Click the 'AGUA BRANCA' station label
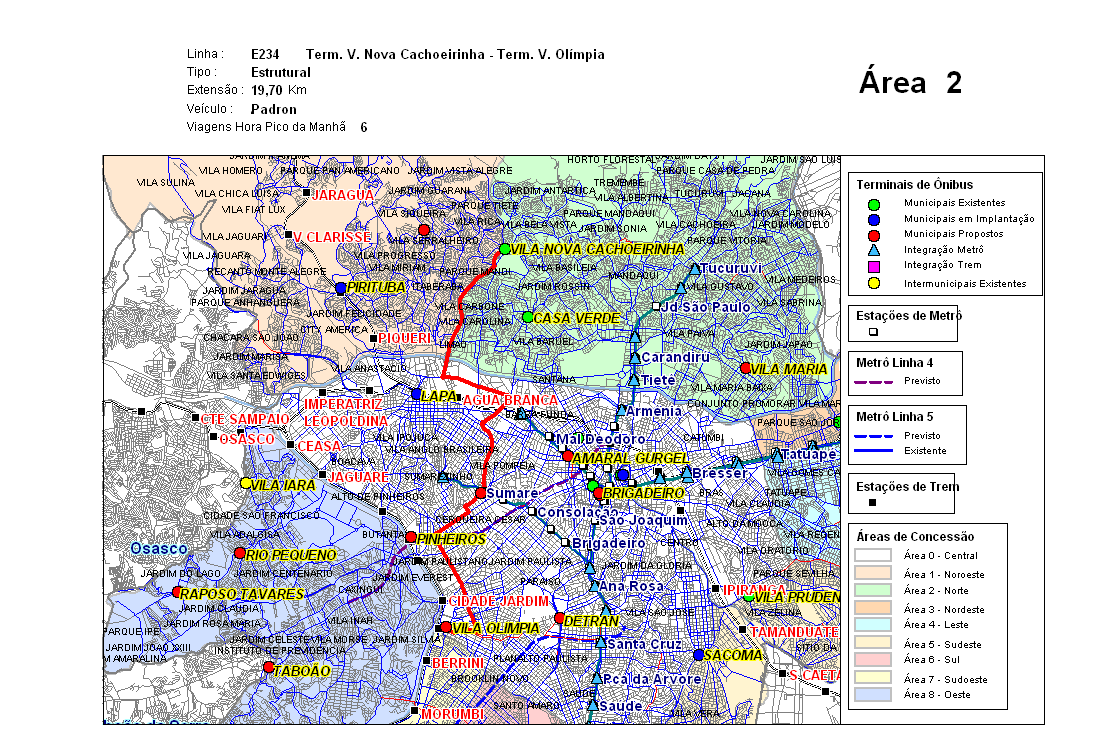The height and width of the screenshot is (756, 1096). pos(510,400)
